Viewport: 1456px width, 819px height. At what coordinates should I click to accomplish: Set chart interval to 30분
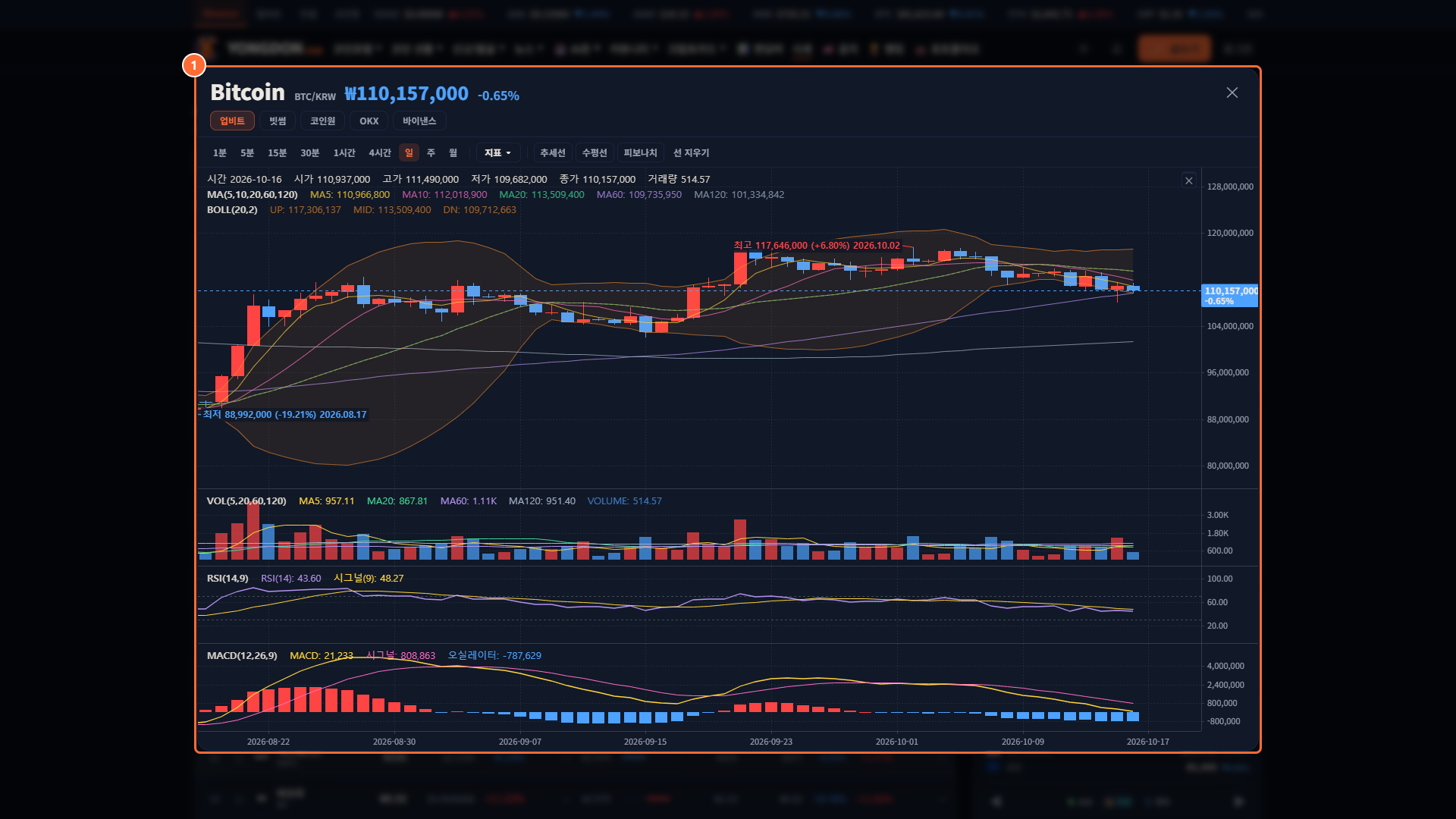[x=309, y=153]
